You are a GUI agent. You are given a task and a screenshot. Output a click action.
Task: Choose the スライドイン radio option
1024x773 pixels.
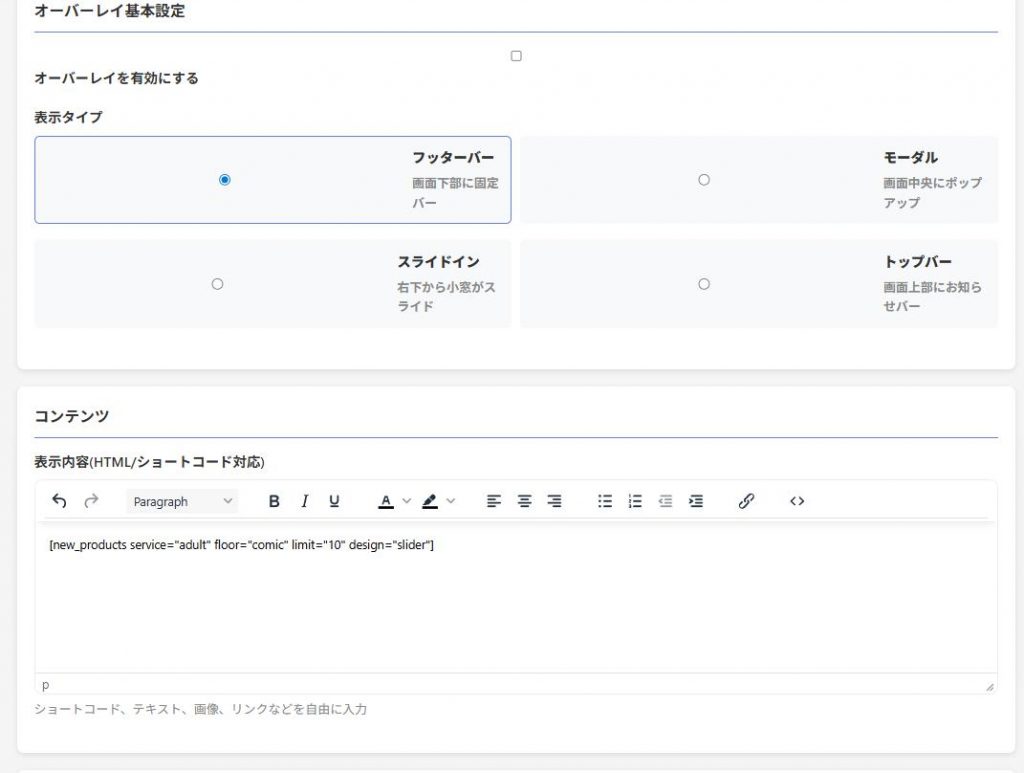[x=217, y=284]
